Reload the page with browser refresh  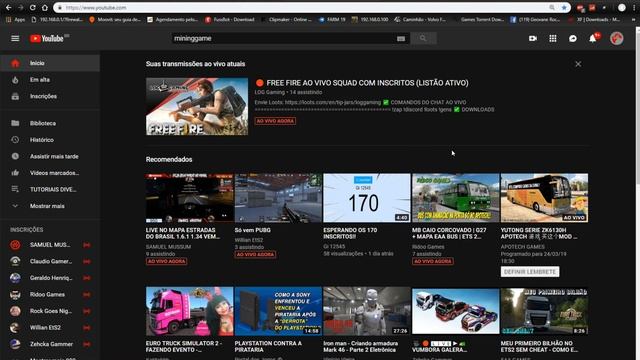click(x=32, y=8)
